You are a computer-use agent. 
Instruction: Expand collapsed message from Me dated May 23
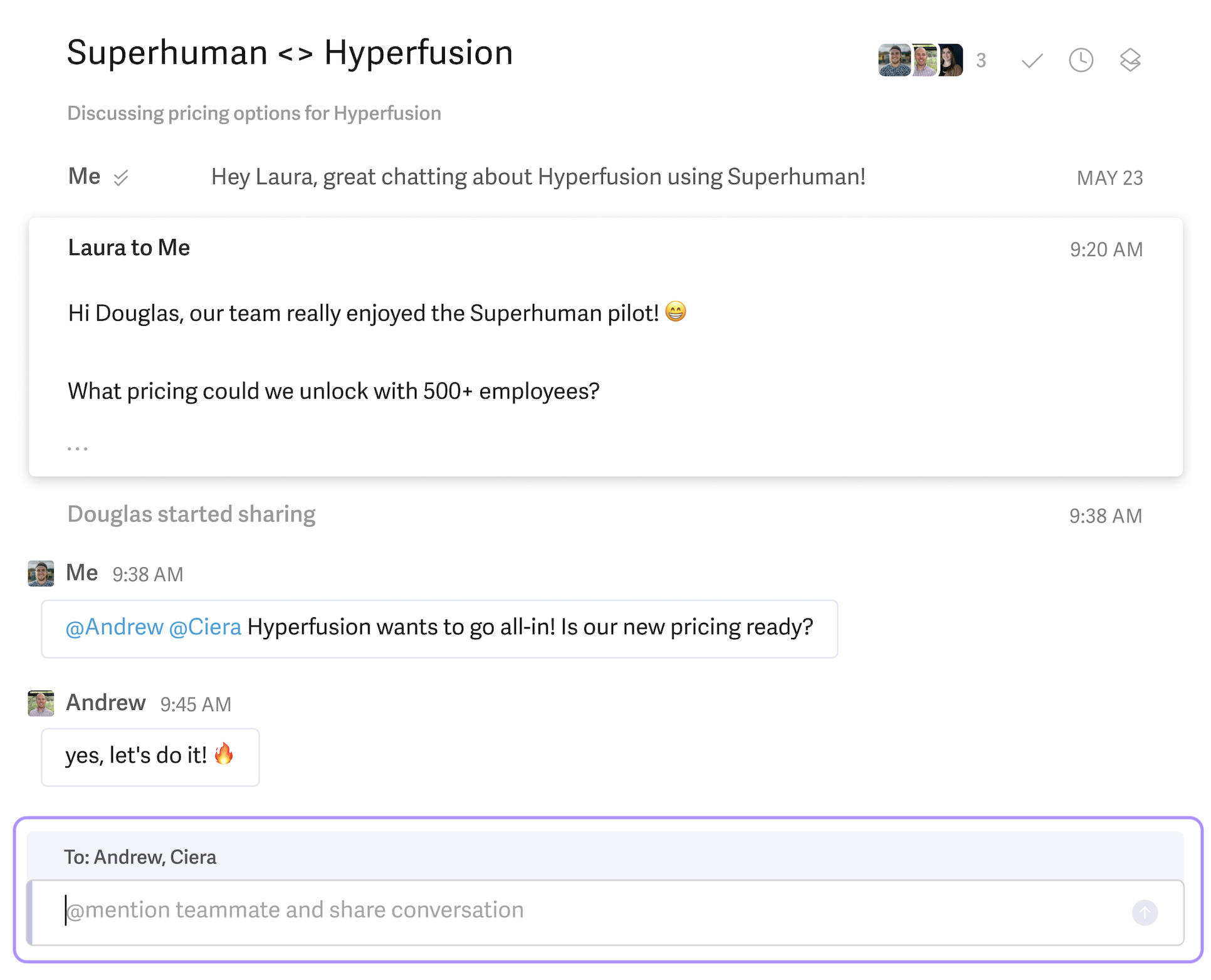tap(605, 177)
